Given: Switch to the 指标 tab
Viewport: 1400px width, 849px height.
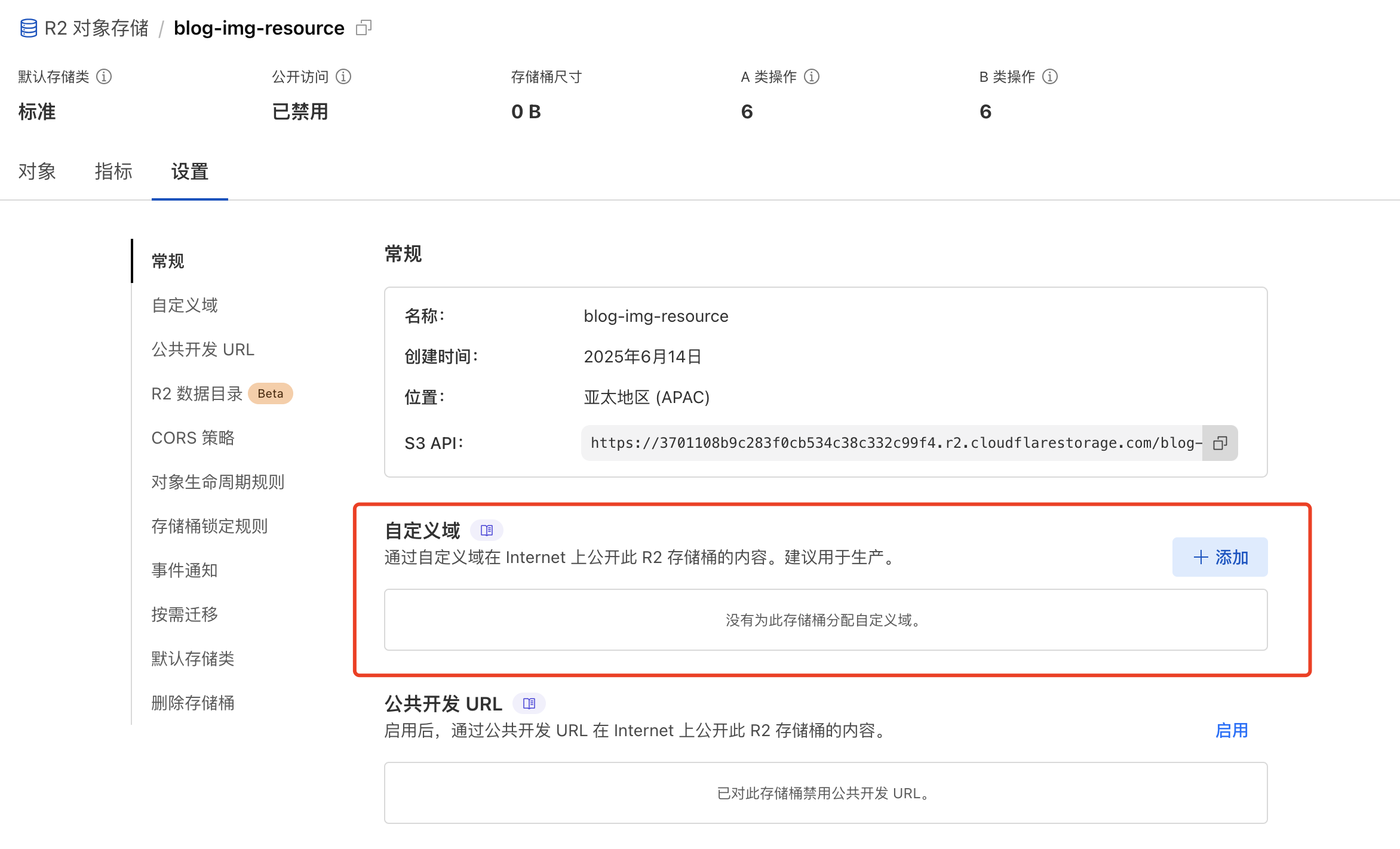Looking at the screenshot, I should [113, 171].
